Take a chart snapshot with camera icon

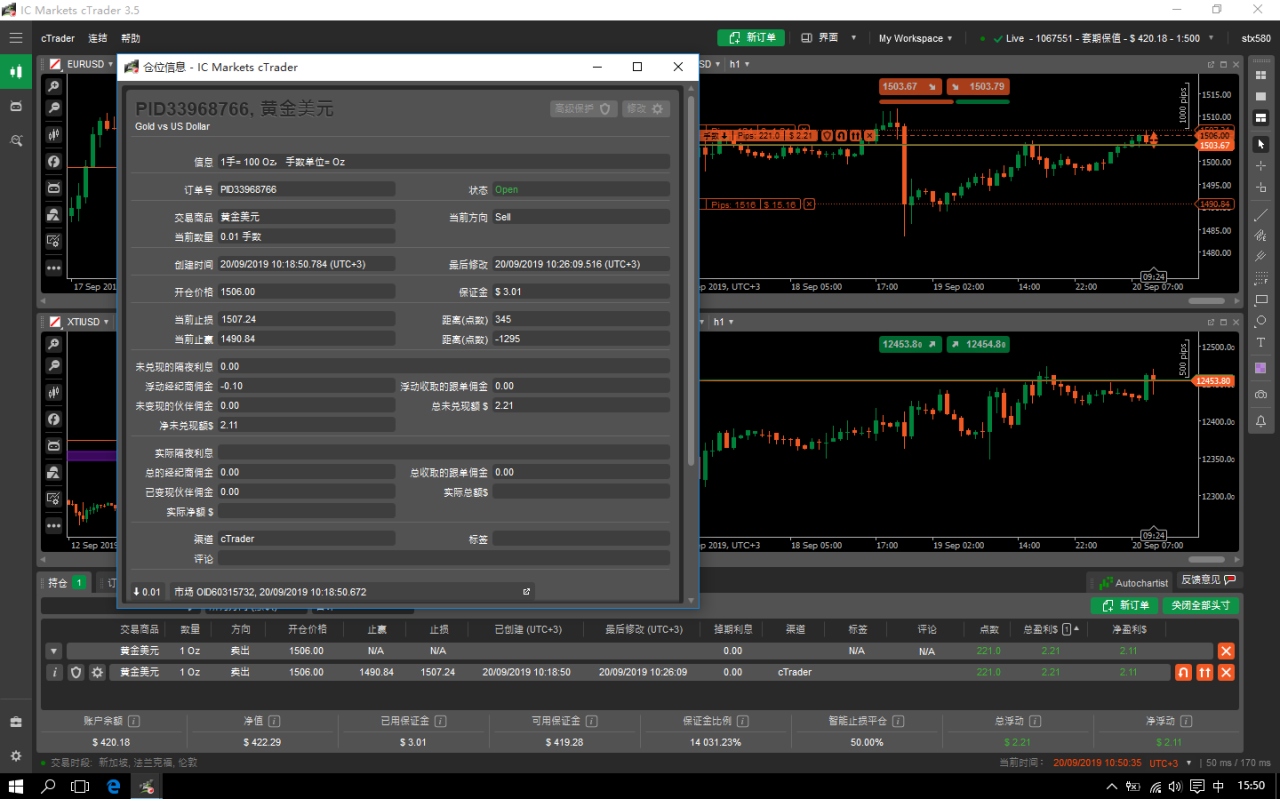[x=1261, y=395]
